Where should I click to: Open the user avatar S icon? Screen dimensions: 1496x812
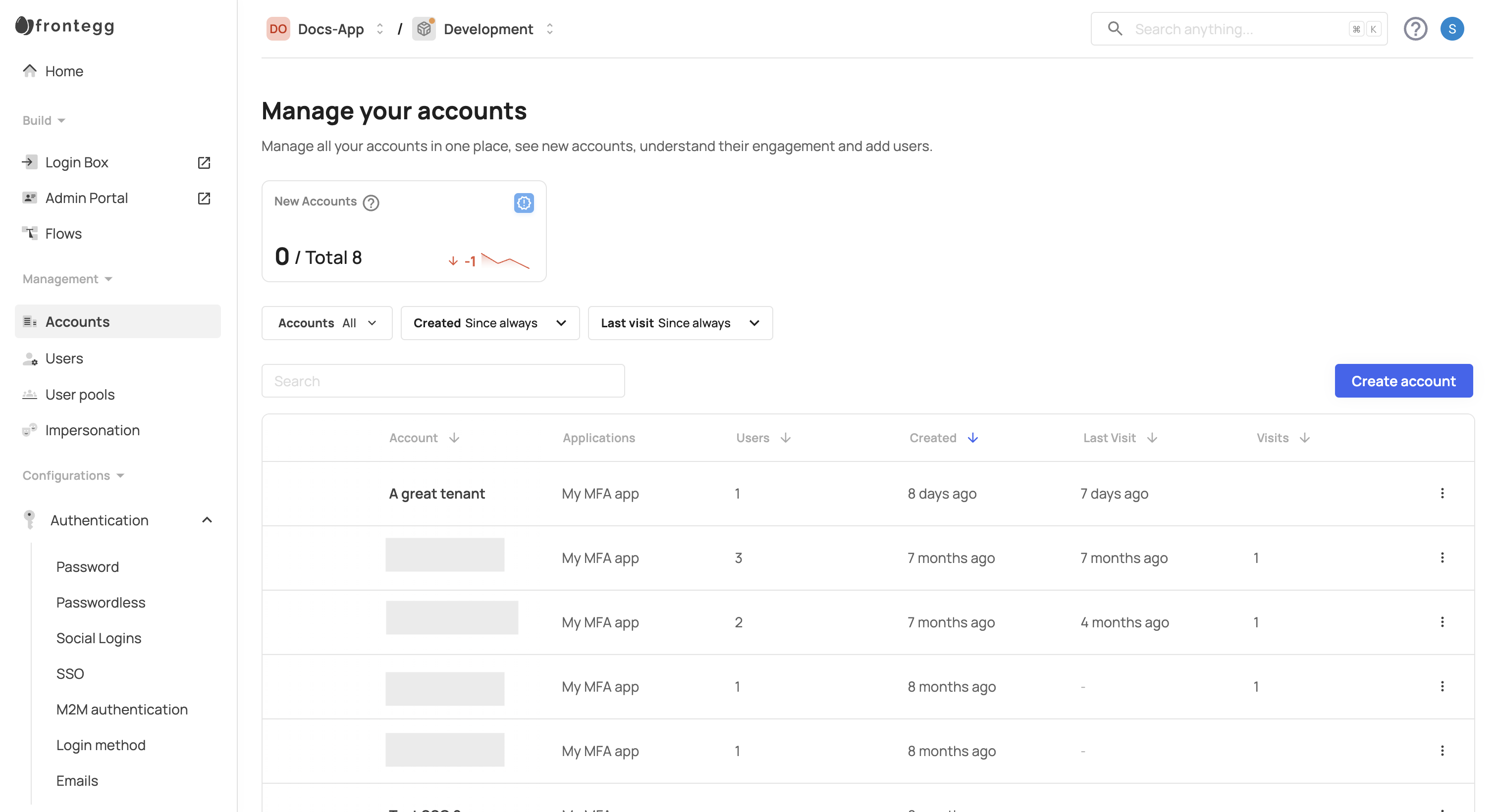pyautogui.click(x=1451, y=29)
